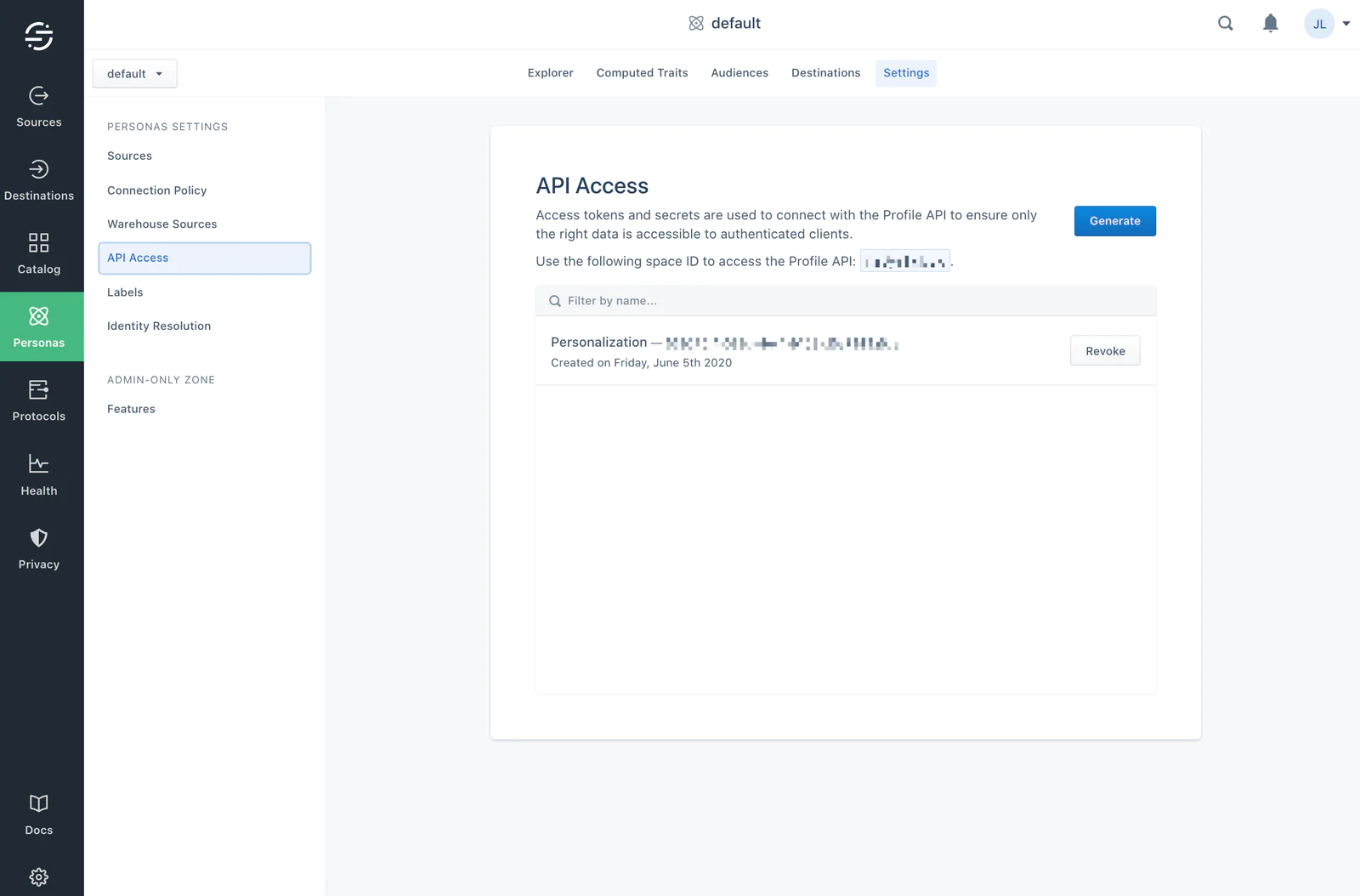Open the Protocols section

pos(38,400)
